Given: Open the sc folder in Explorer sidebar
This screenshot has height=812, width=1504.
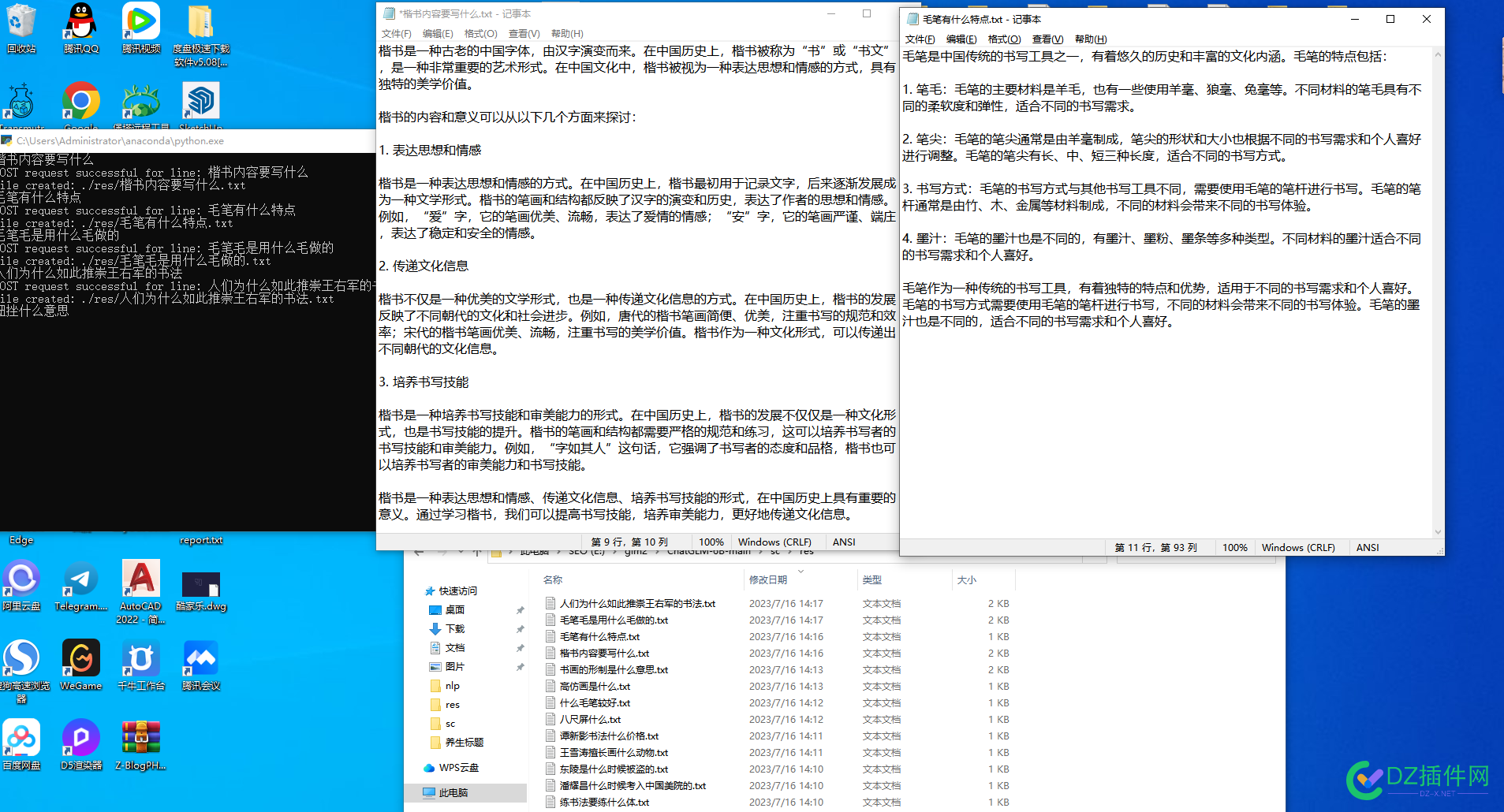Looking at the screenshot, I should (x=443, y=723).
